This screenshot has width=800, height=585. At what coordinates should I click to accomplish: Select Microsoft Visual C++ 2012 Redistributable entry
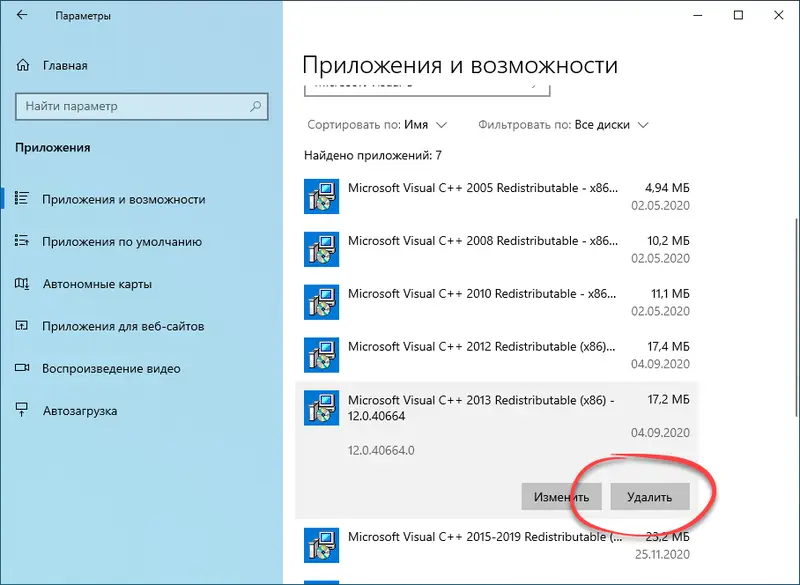click(x=497, y=355)
